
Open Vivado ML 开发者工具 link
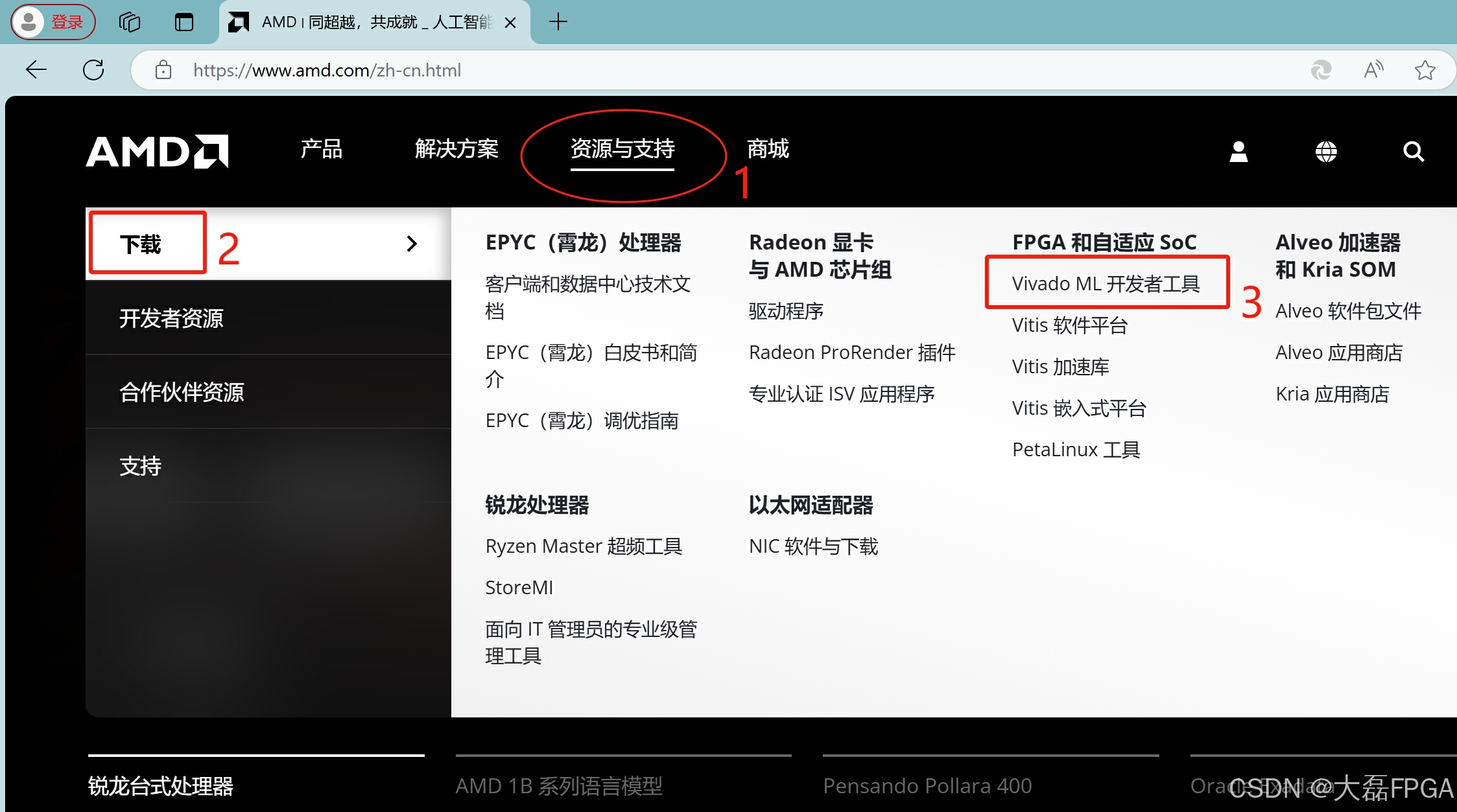[1106, 284]
